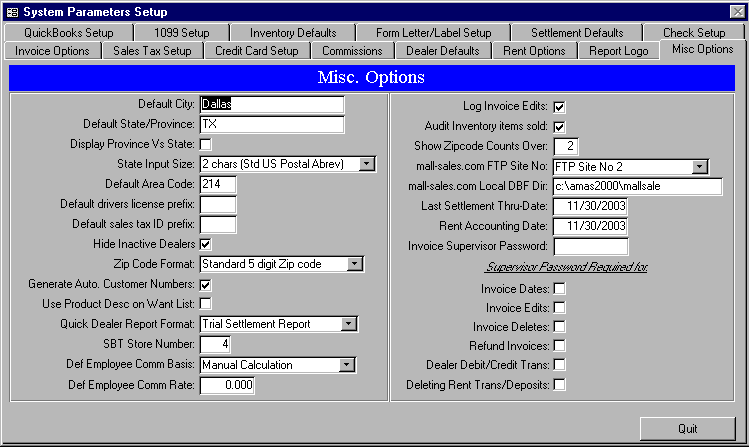Check the Invoice Deletes password requirement
The image size is (749, 447).
point(559,326)
